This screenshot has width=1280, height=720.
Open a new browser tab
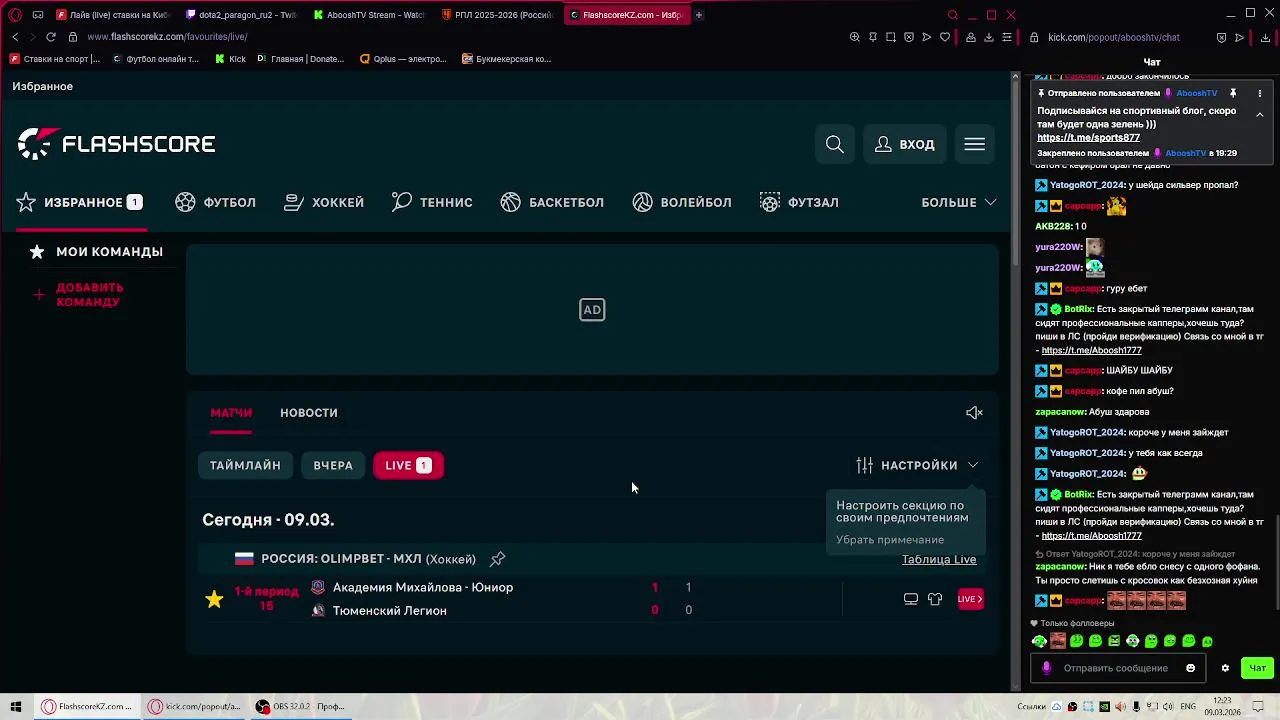coord(698,15)
